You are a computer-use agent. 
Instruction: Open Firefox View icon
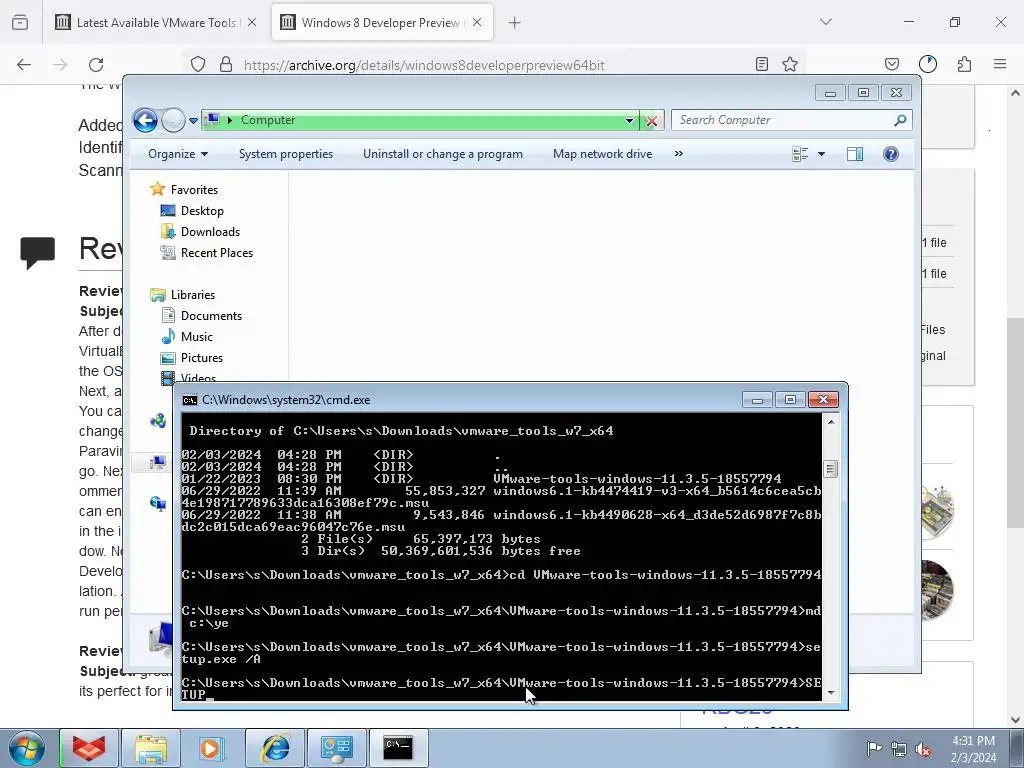(20, 22)
